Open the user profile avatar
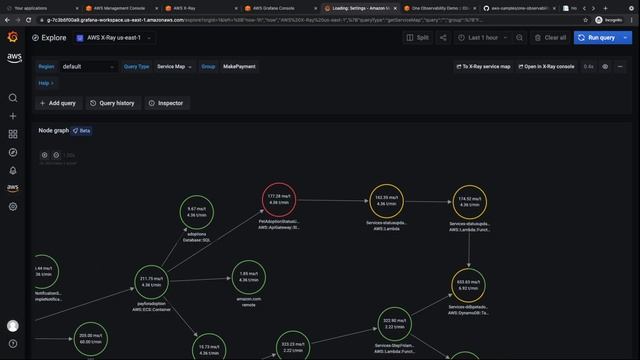The height and width of the screenshot is (360, 640). click(13, 326)
